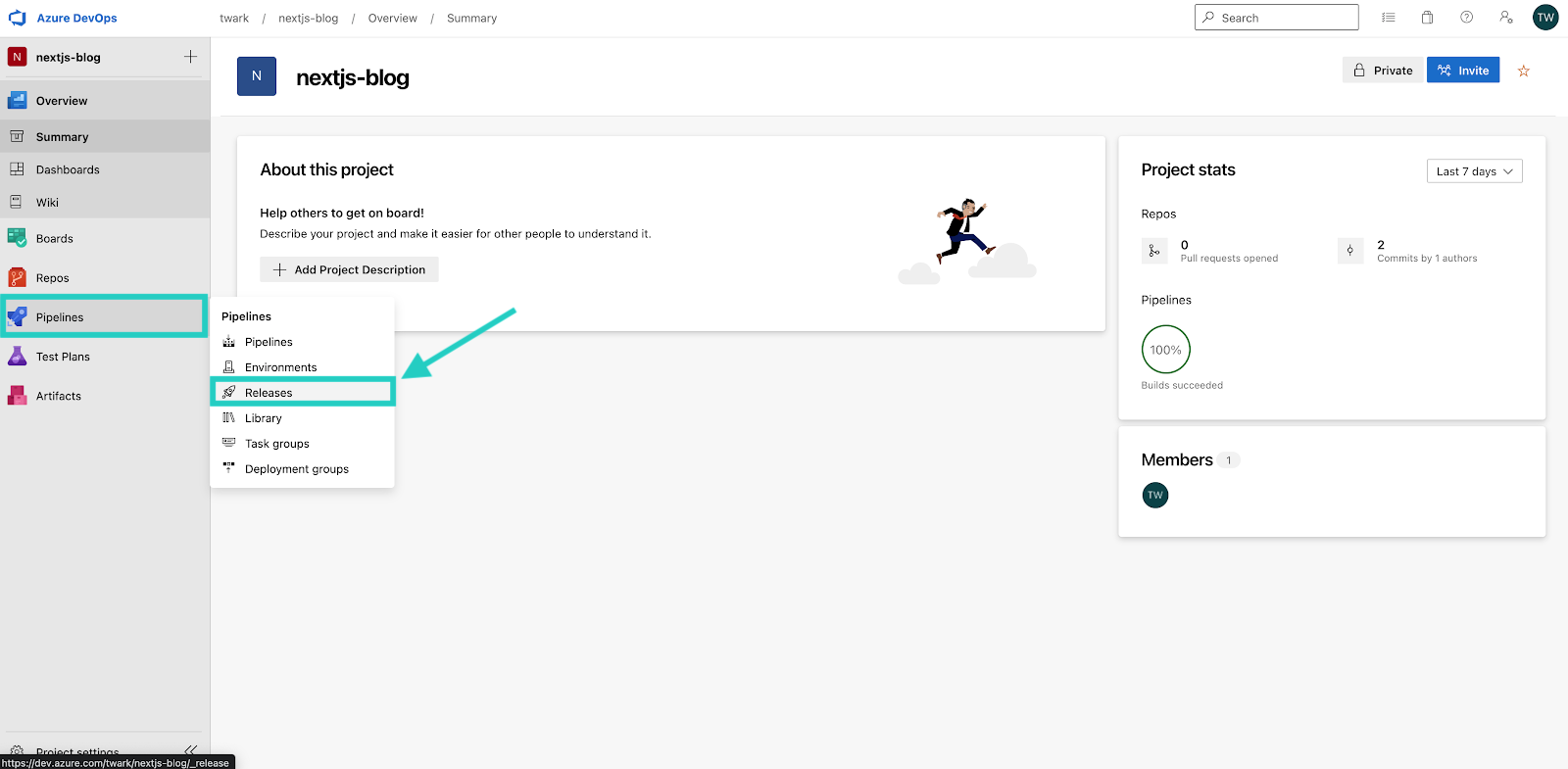Click the Overview breadcrumb

tap(392, 18)
